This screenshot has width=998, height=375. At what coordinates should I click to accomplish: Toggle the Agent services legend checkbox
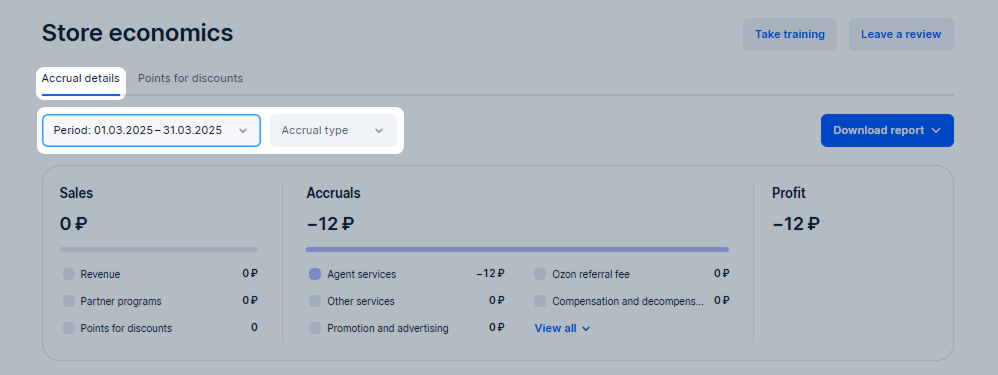click(315, 274)
